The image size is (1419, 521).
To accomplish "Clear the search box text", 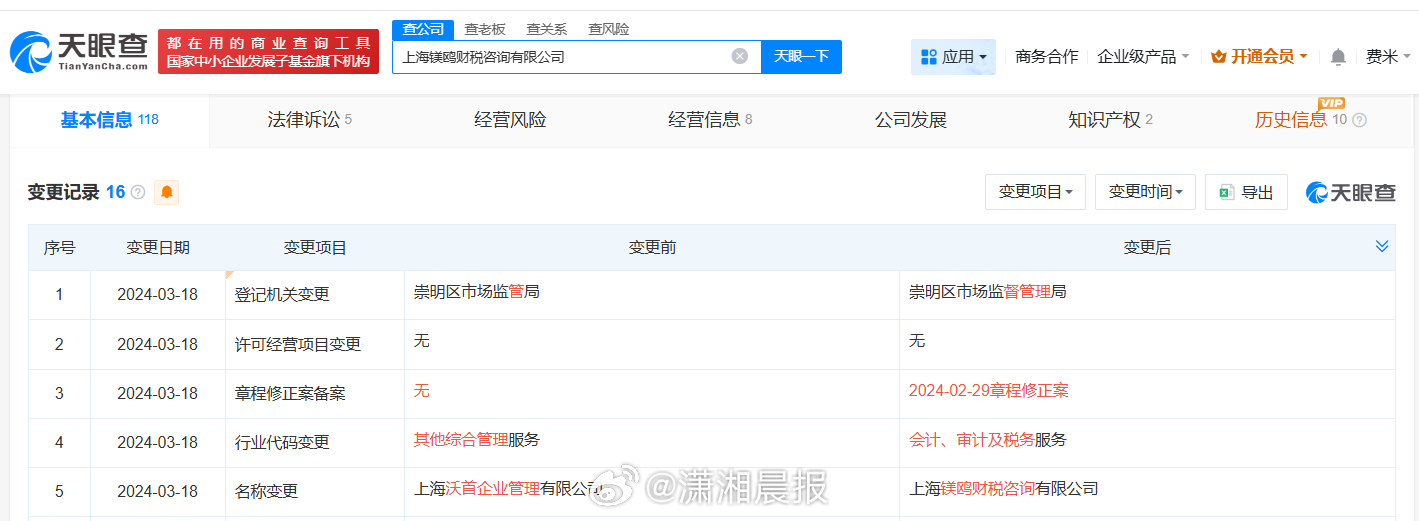I will coord(740,56).
